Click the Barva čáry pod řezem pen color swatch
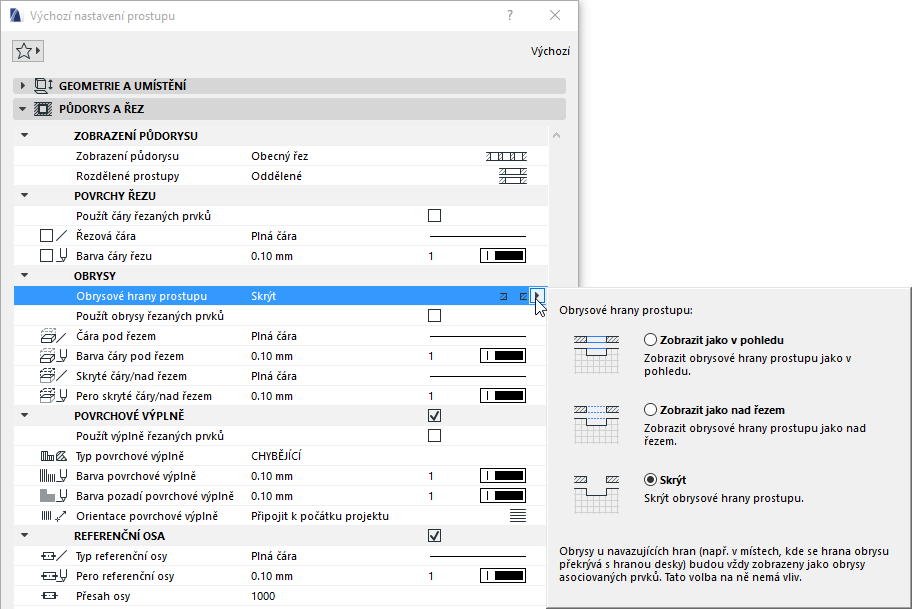The image size is (912, 609). pos(503,356)
